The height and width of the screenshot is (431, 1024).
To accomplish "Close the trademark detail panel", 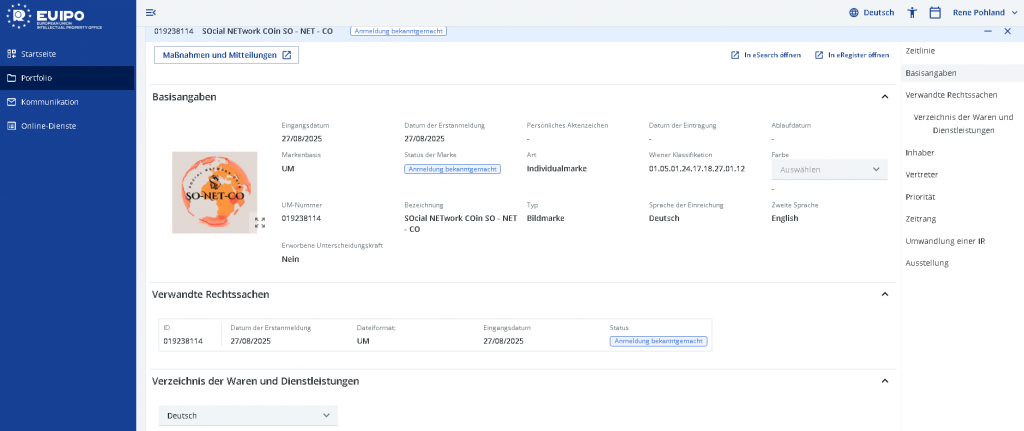I will [x=1008, y=31].
